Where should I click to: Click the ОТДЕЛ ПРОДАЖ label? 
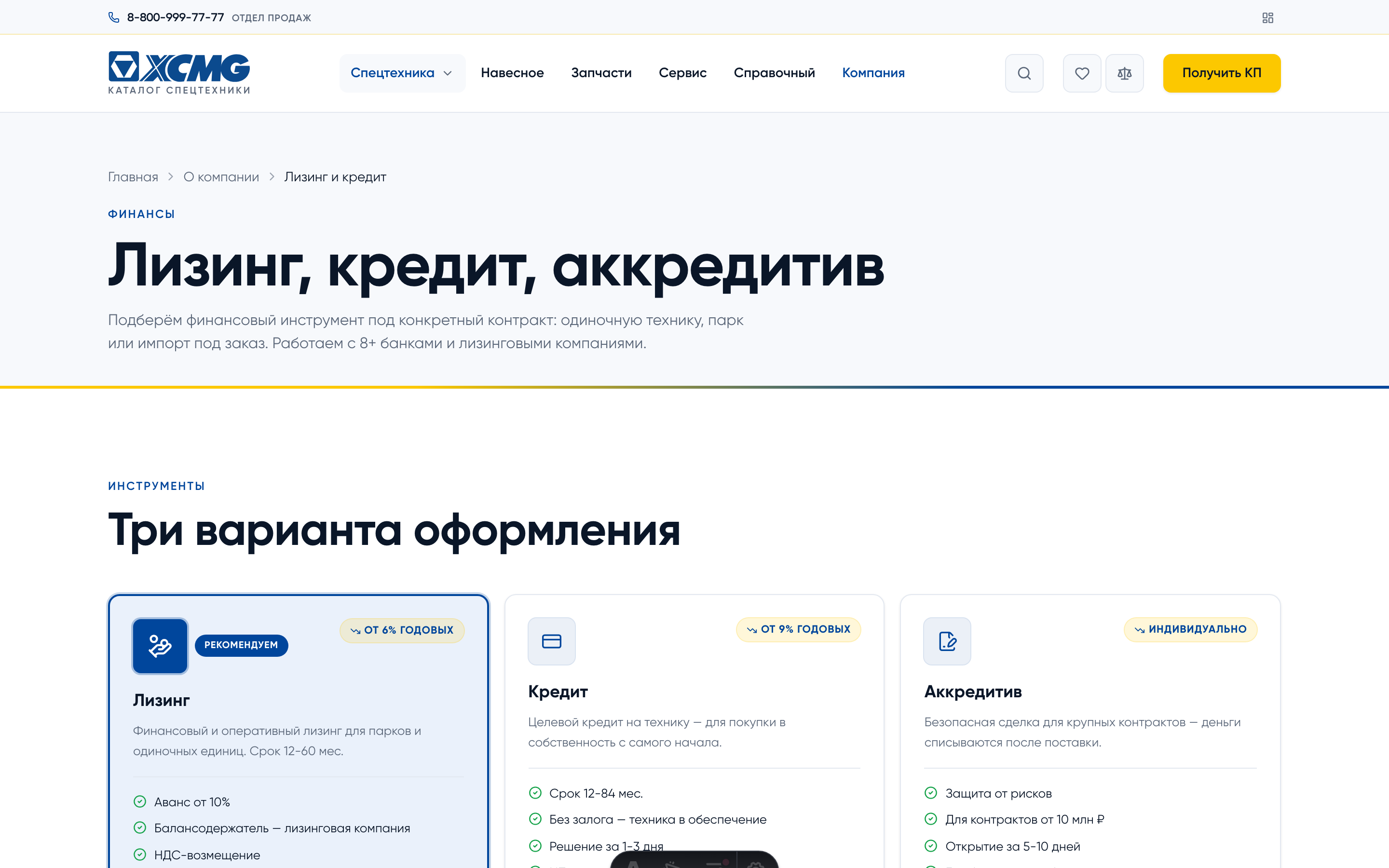[272, 18]
